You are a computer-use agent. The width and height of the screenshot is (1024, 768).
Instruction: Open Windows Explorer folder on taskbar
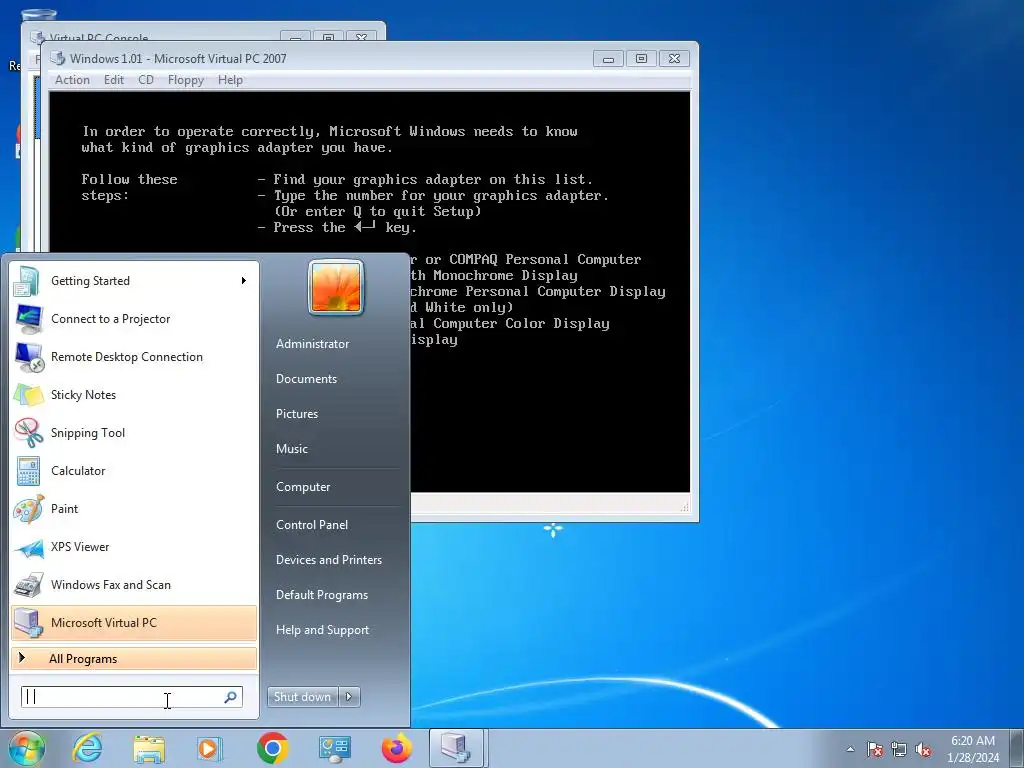coord(149,748)
